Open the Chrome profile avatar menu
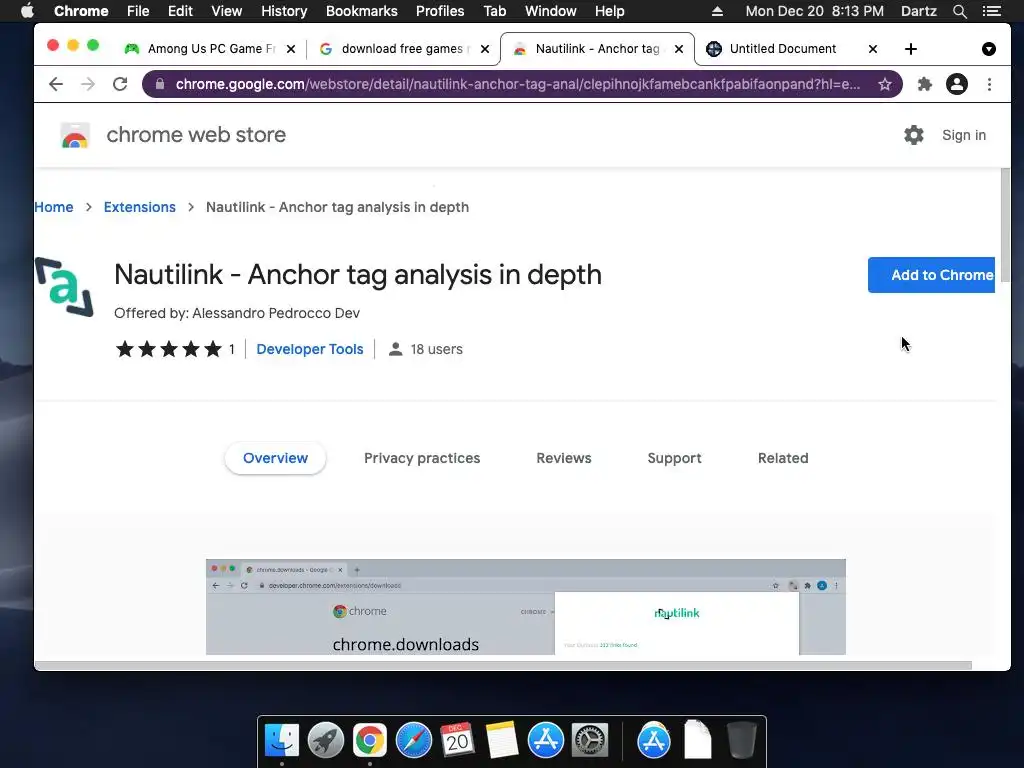Screen dimensions: 1024x768 click(957, 84)
